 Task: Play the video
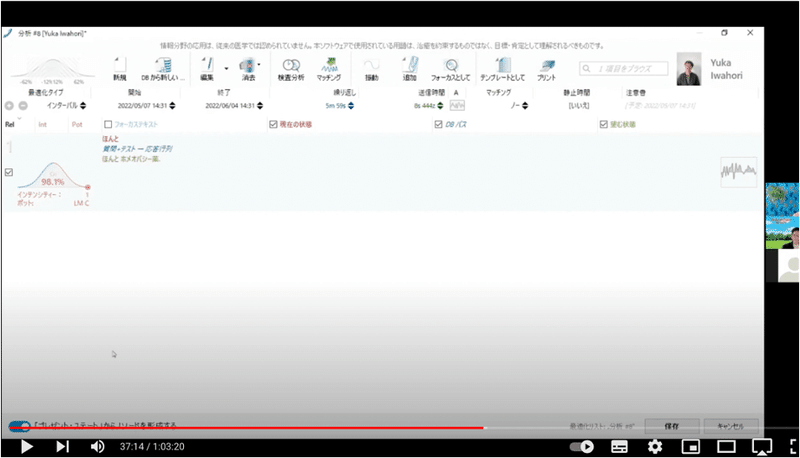click(27, 447)
